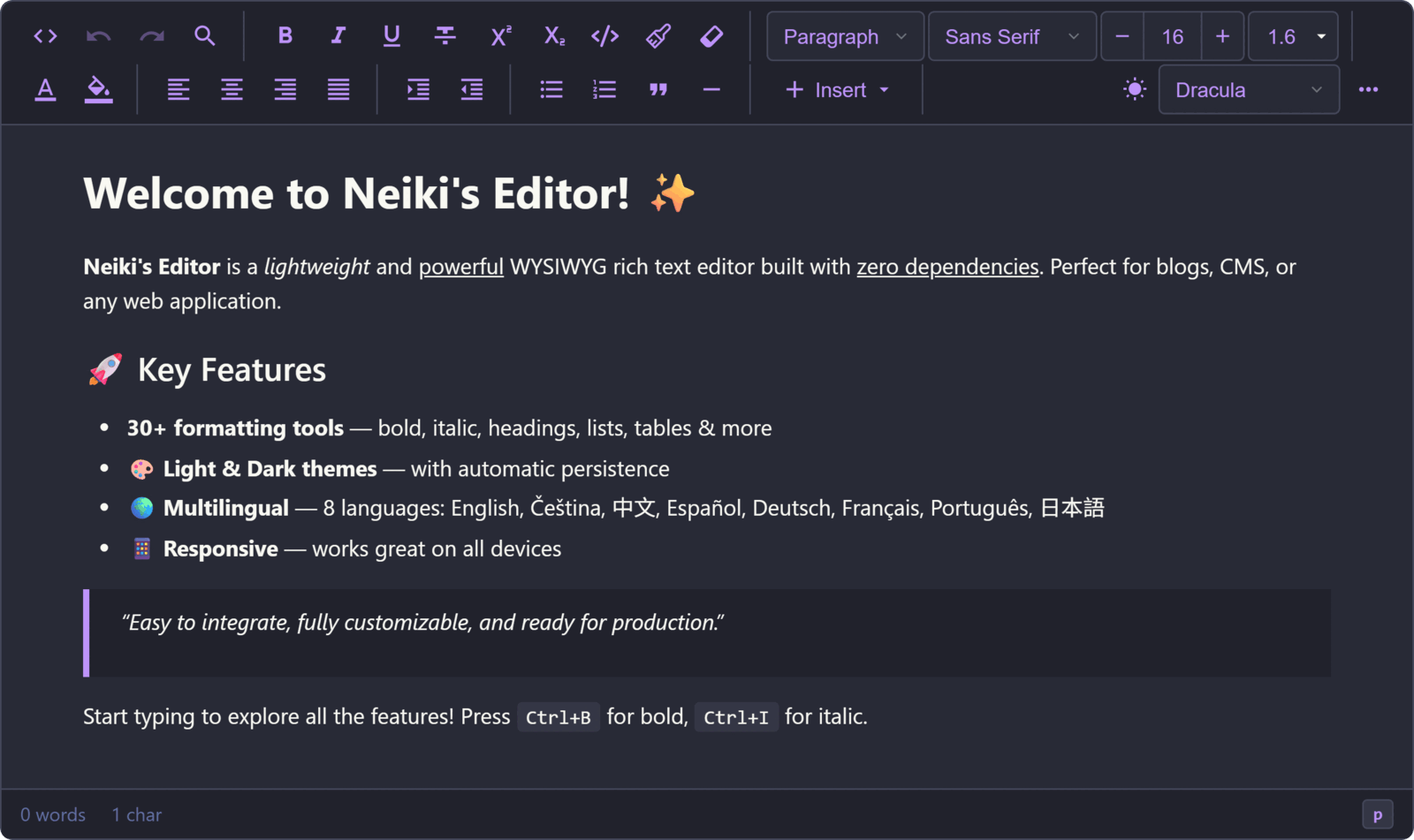Toggle light/dark mode with sun icon
The height and width of the screenshot is (840, 1414).
1135,89
